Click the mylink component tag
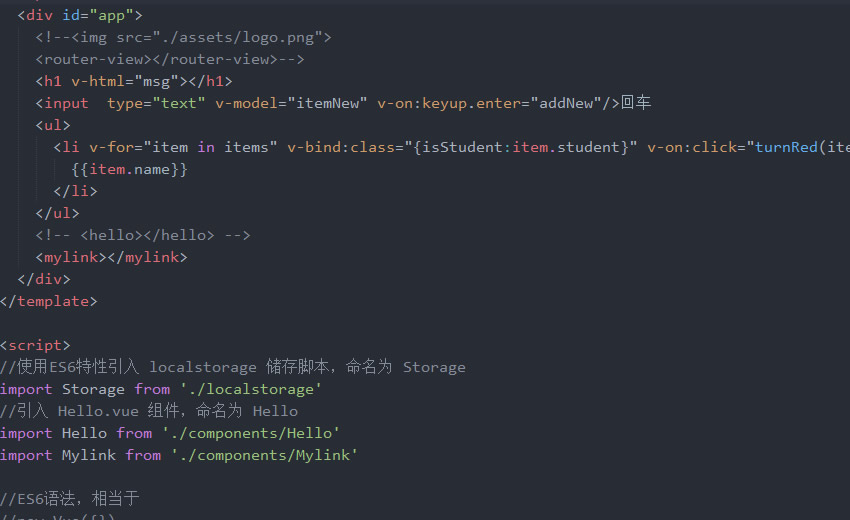 pyautogui.click(x=111, y=257)
